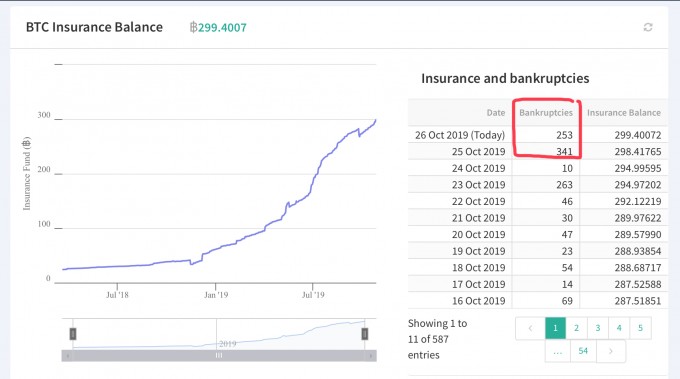Jump to last page 54
Screen dimensions: 680x379
pos(583,351)
